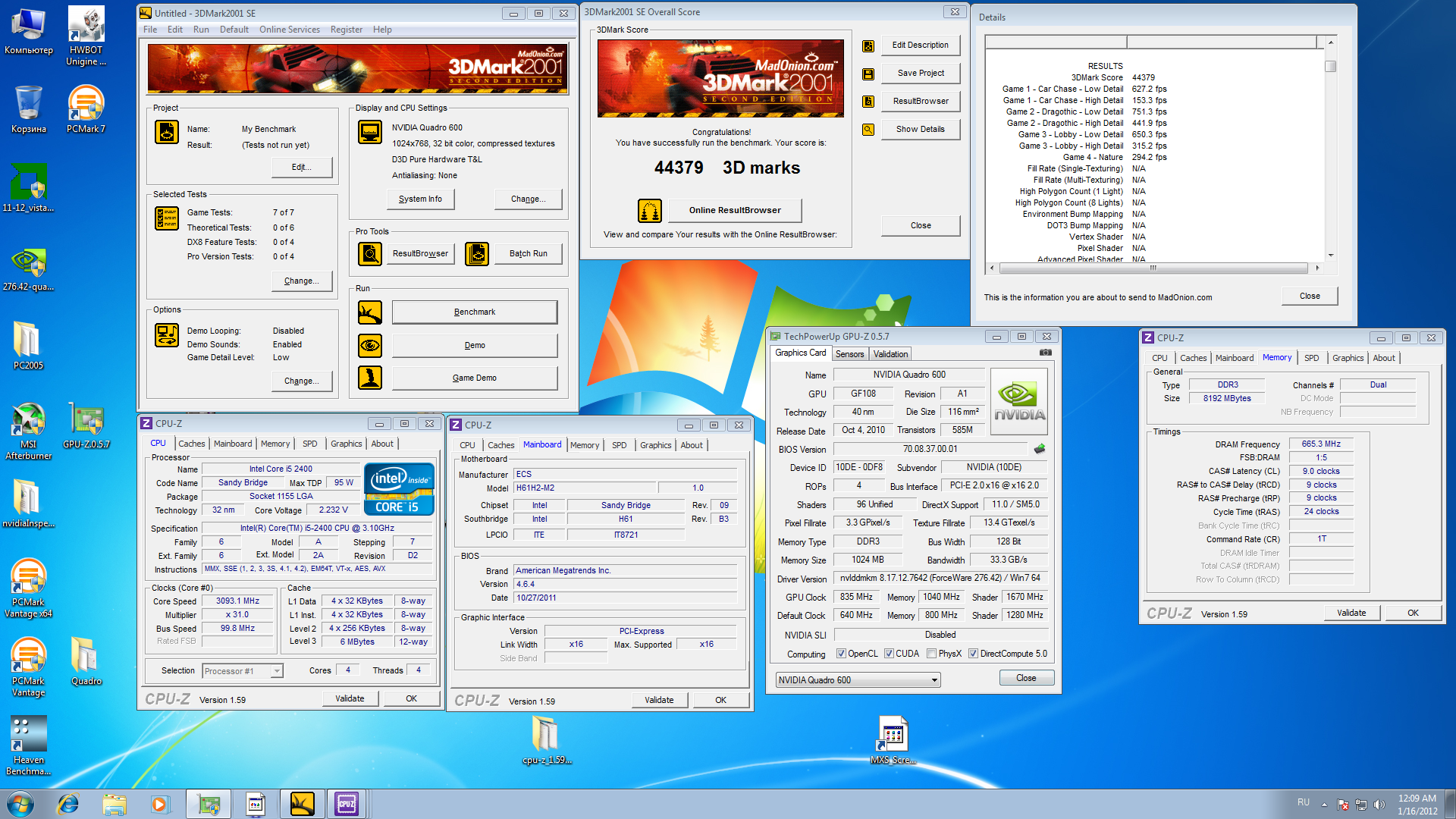Screen dimensions: 1456x819
Task: Click the Game Demo icon
Action: (x=370, y=378)
